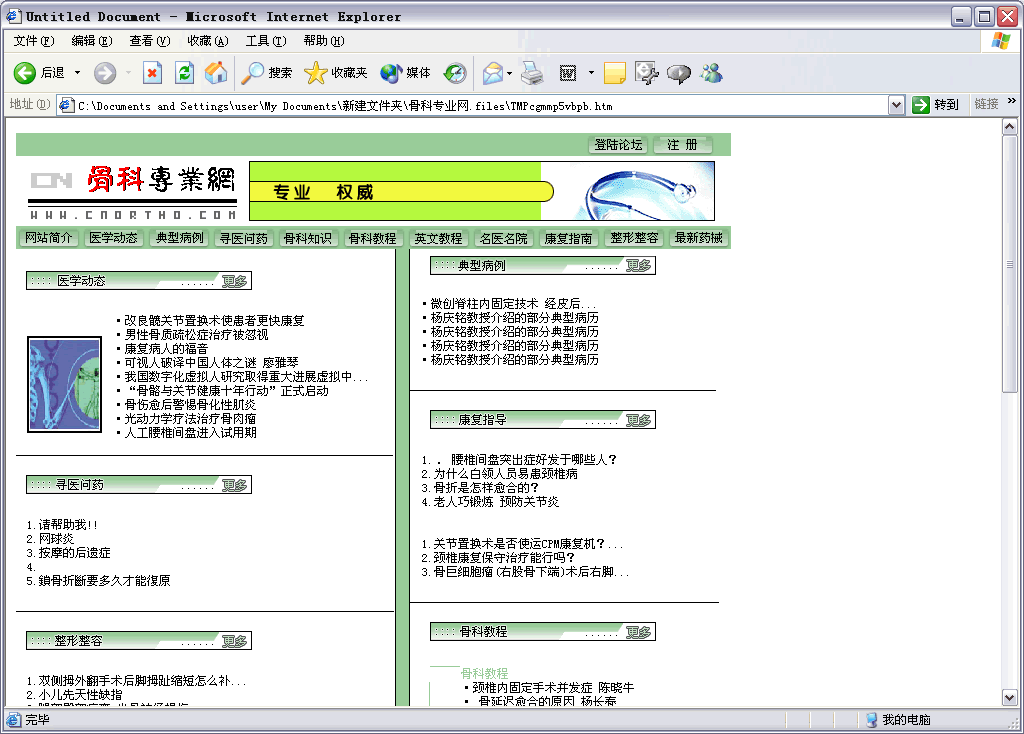Open the 名医名院 navigation tab
The image size is (1024, 734).
click(x=504, y=238)
